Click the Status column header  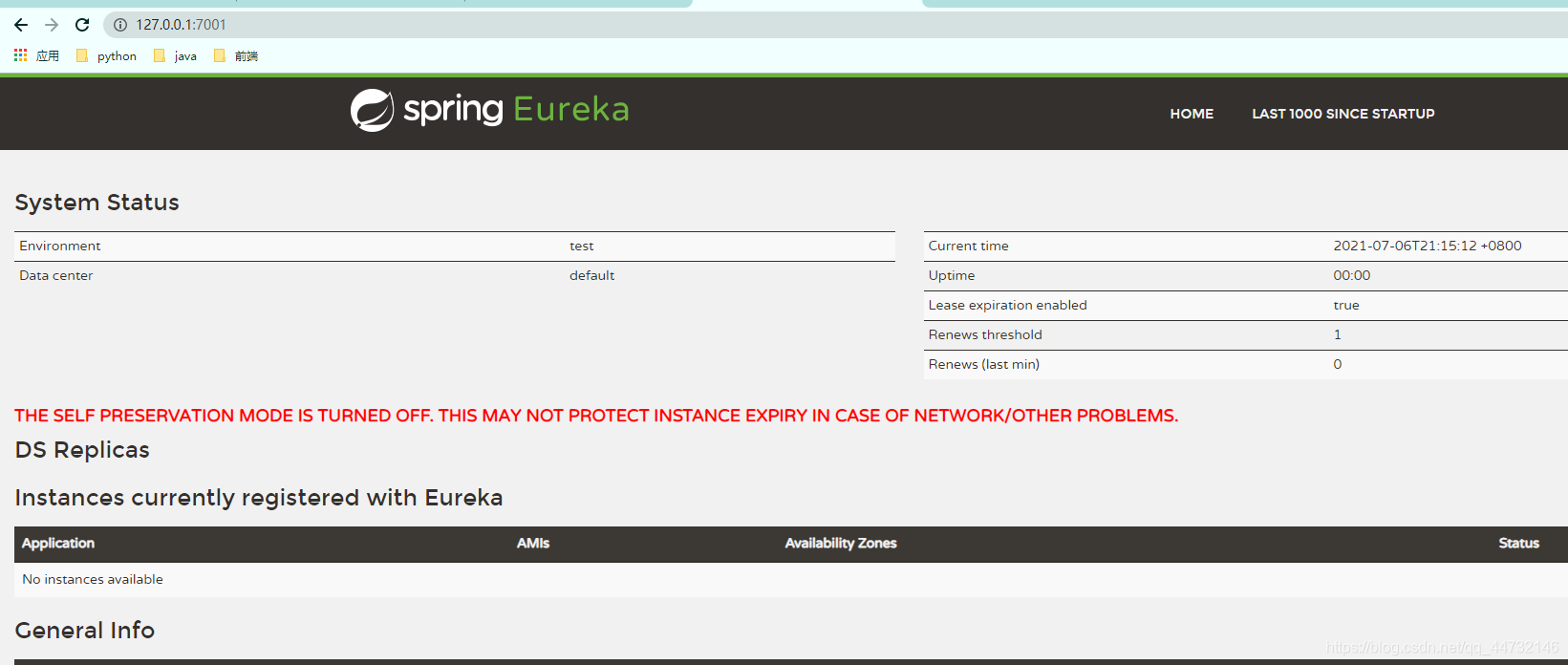point(1518,543)
